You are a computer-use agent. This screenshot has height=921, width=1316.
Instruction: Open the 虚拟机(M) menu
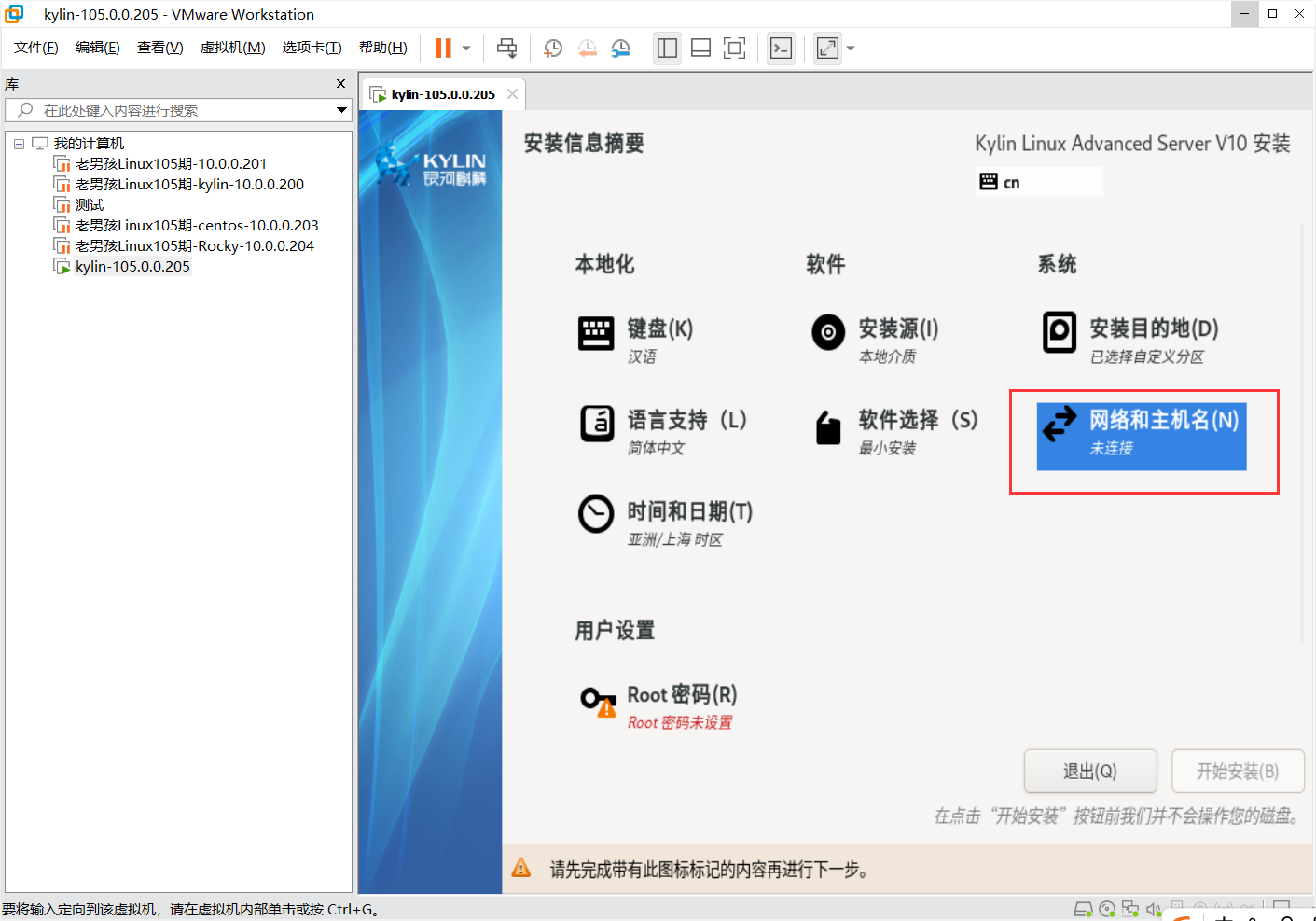(232, 48)
